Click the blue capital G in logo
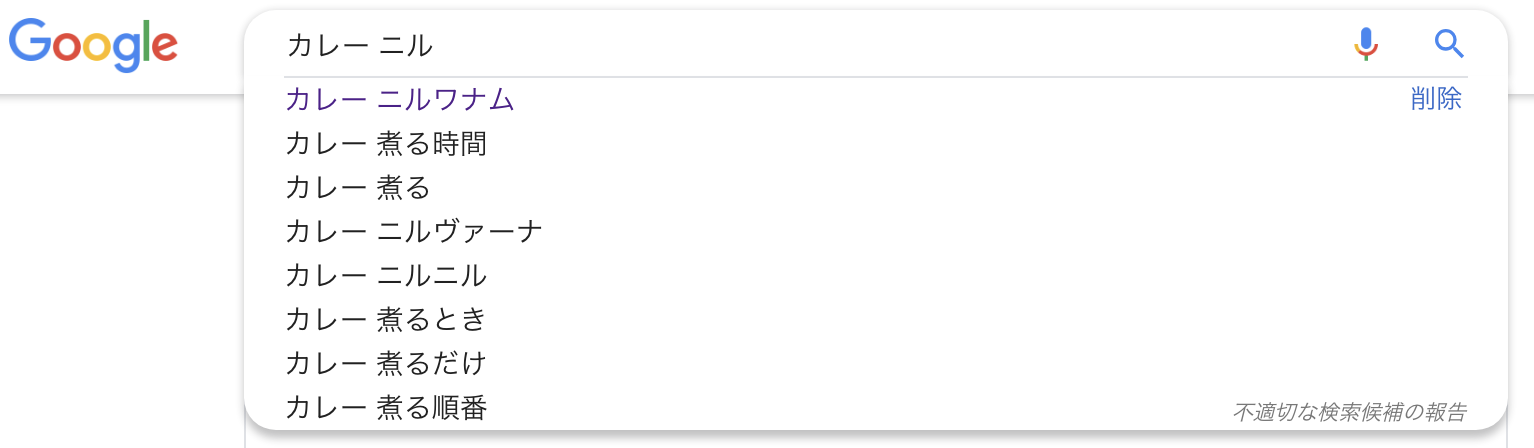 (x=30, y=40)
